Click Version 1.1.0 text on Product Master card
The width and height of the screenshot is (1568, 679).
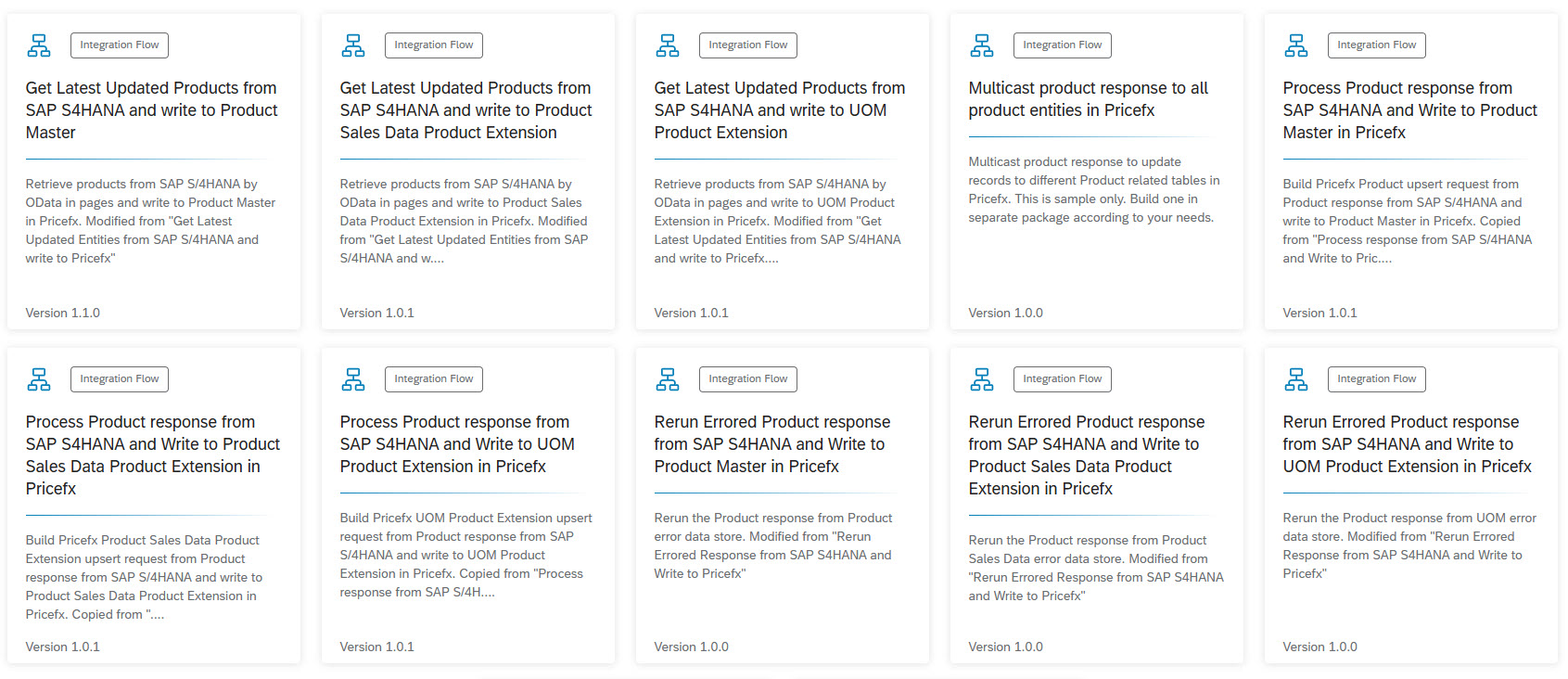(63, 313)
